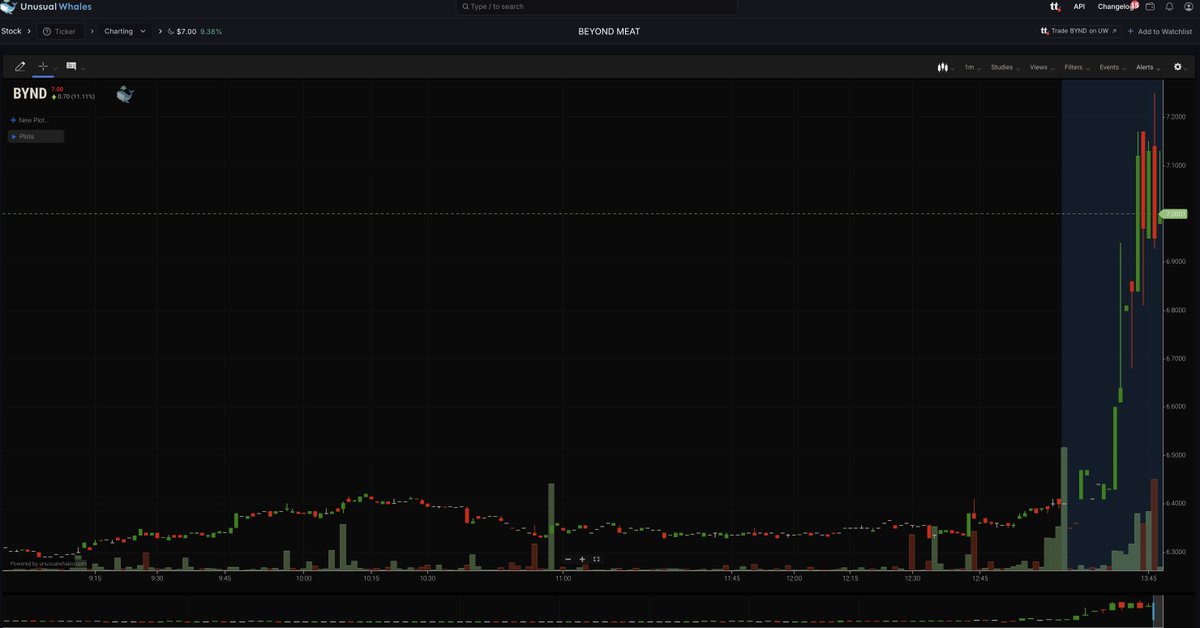1200x628 pixels.
Task: Select the crosshair cursor tool
Action: coord(43,67)
